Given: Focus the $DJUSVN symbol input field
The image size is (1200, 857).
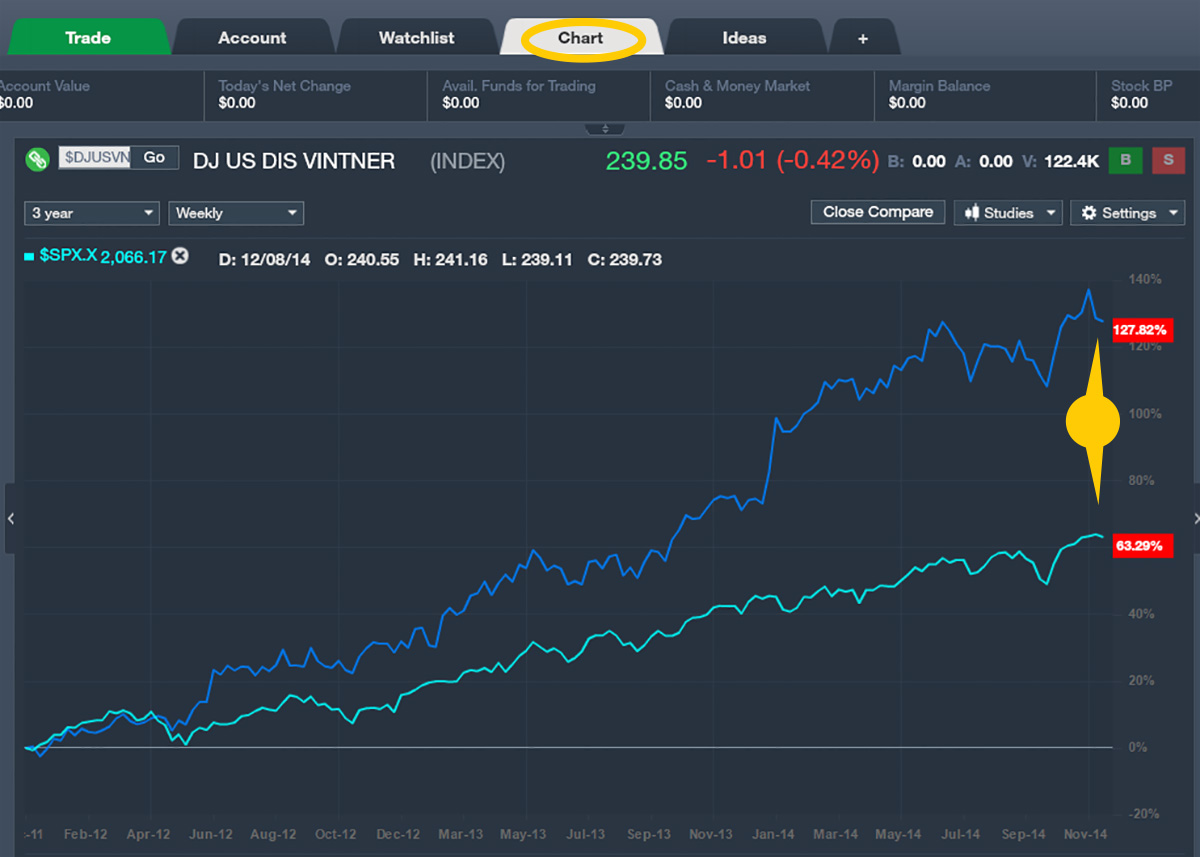Looking at the screenshot, I should 94,158.
